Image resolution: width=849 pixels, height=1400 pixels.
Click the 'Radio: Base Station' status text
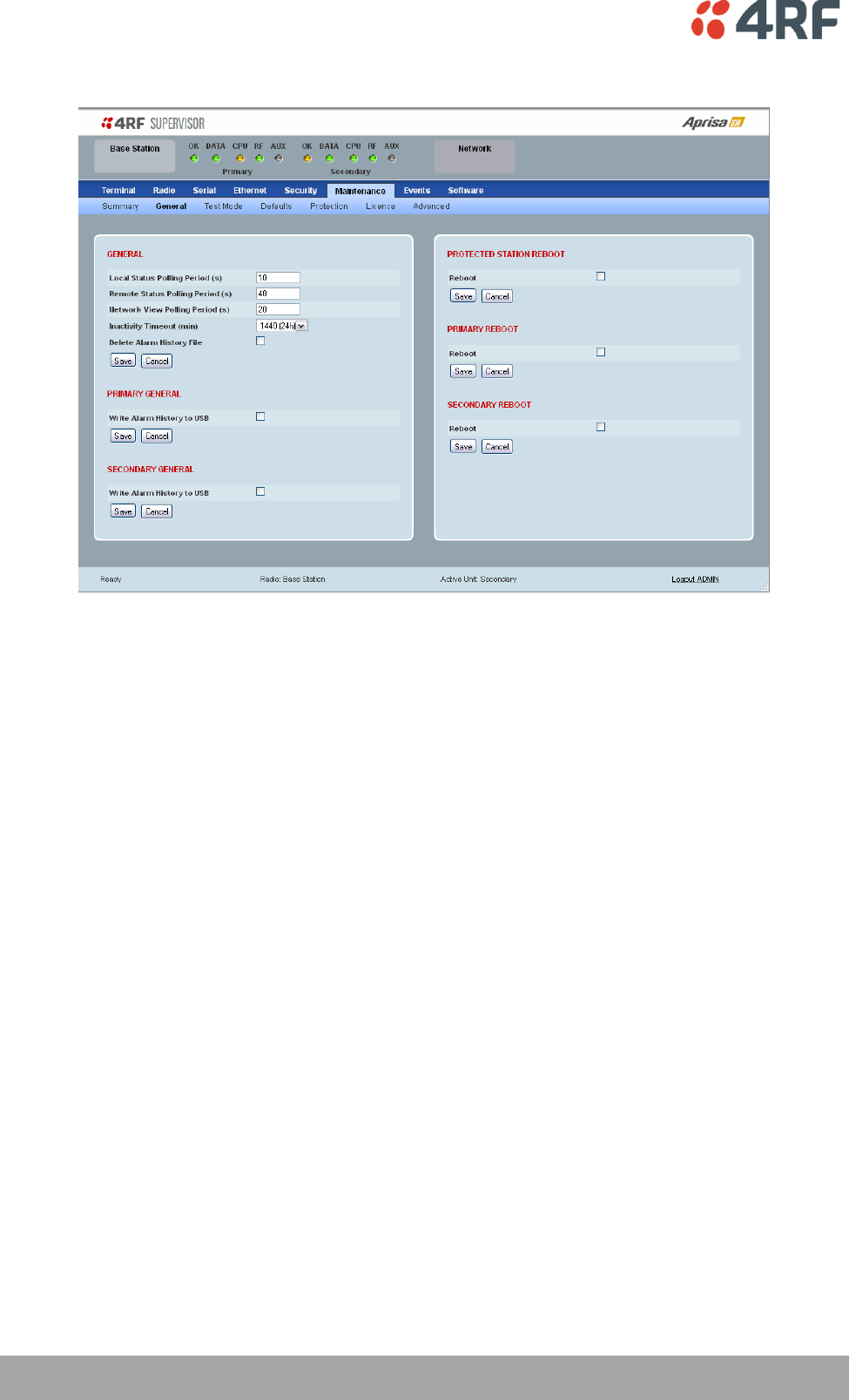[293, 579]
